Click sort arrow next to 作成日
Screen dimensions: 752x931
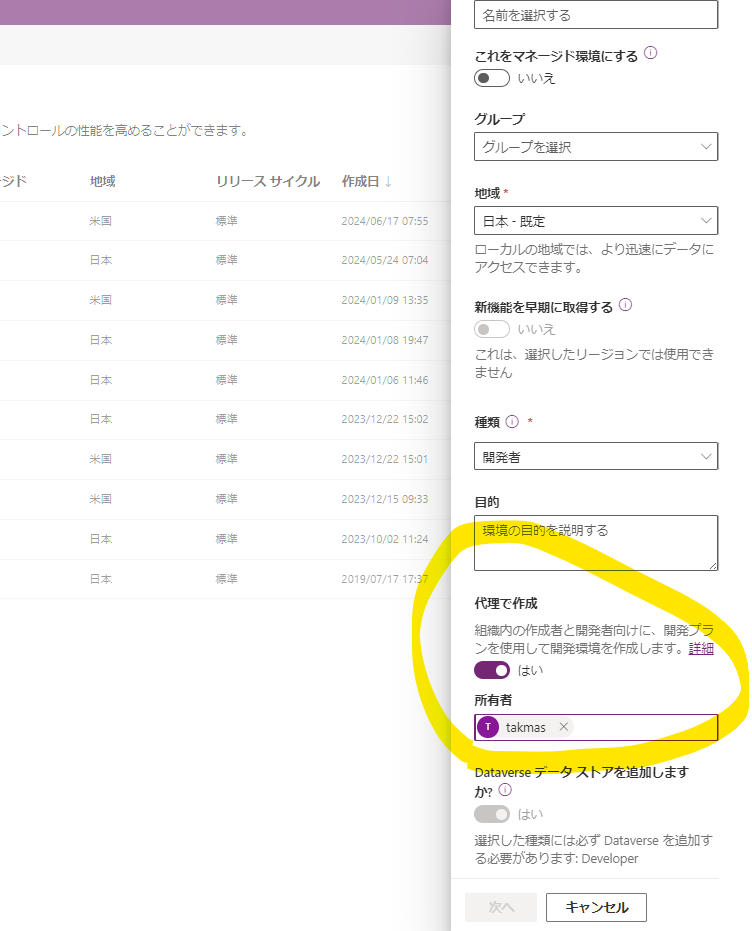coord(388,181)
